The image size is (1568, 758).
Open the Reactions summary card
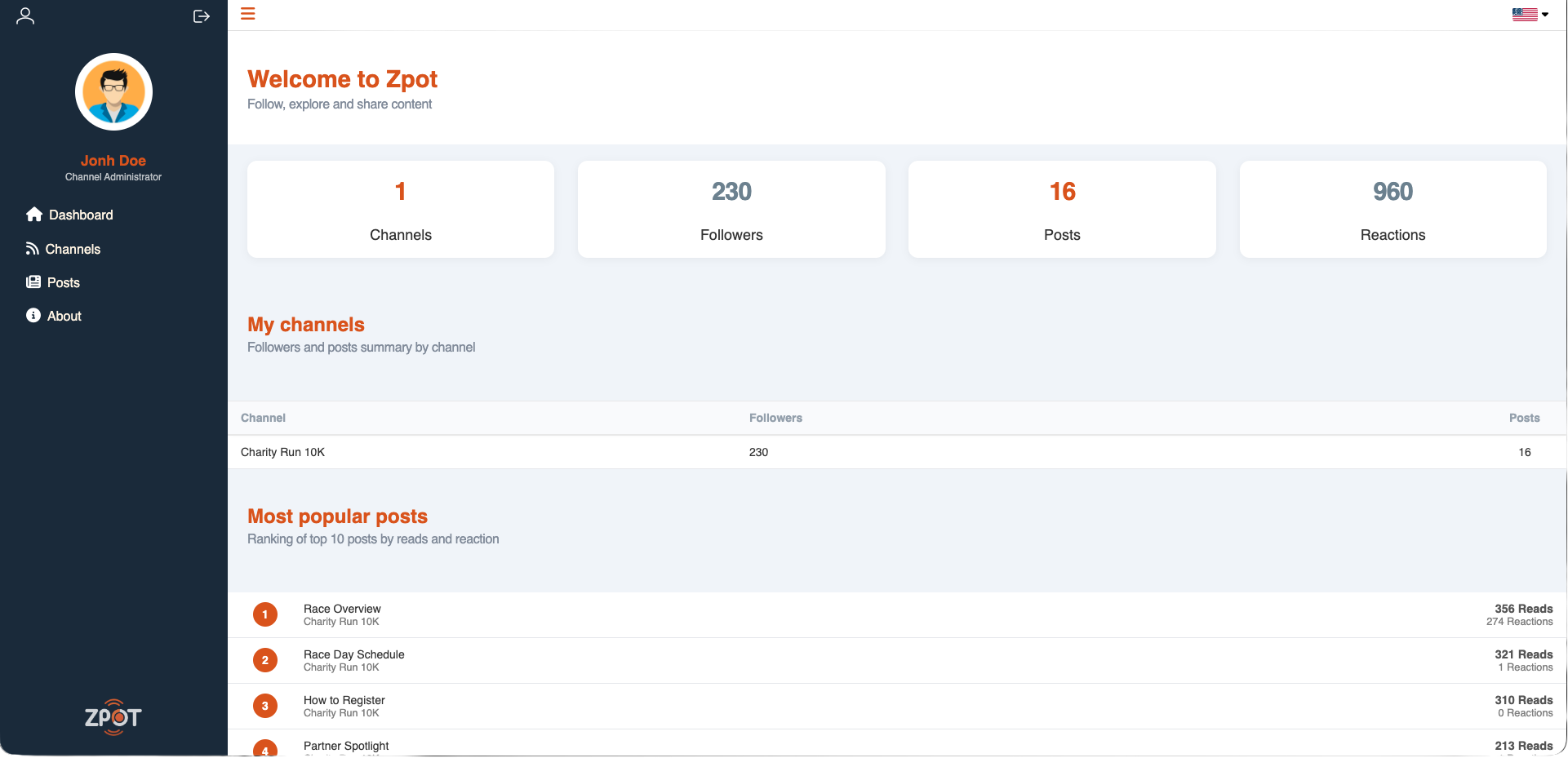[x=1393, y=210]
